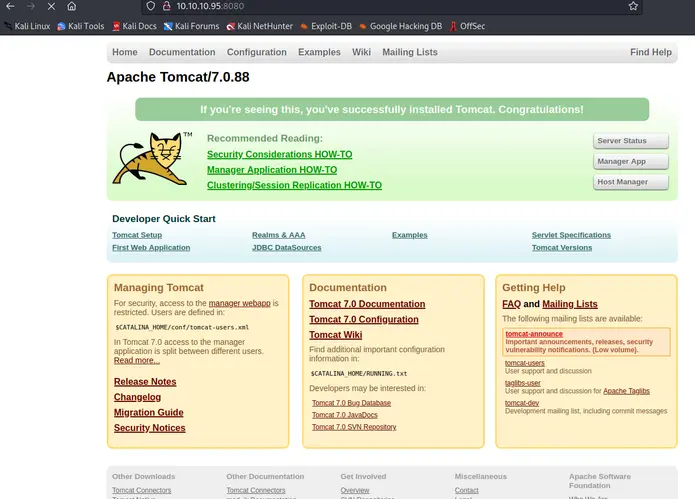Open the Examples link under Developer Quick Start
The width and height of the screenshot is (695, 499).
pos(410,235)
